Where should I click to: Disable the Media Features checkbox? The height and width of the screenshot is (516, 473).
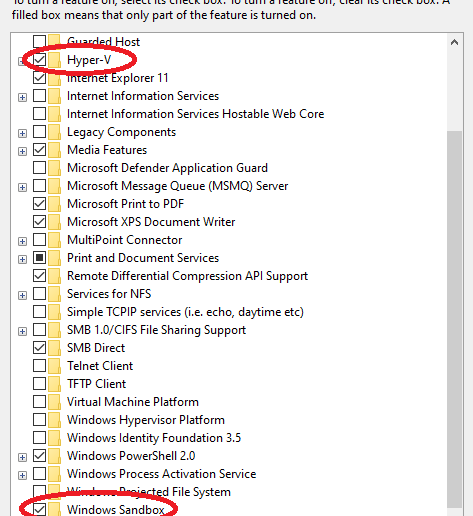pyautogui.click(x=39, y=150)
